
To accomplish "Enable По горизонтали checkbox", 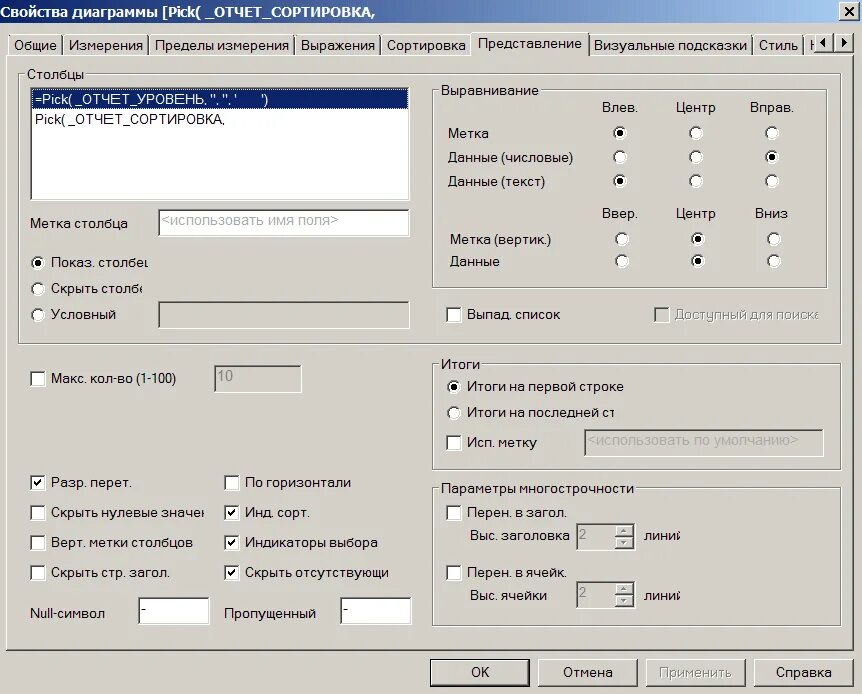I will pyautogui.click(x=231, y=483).
